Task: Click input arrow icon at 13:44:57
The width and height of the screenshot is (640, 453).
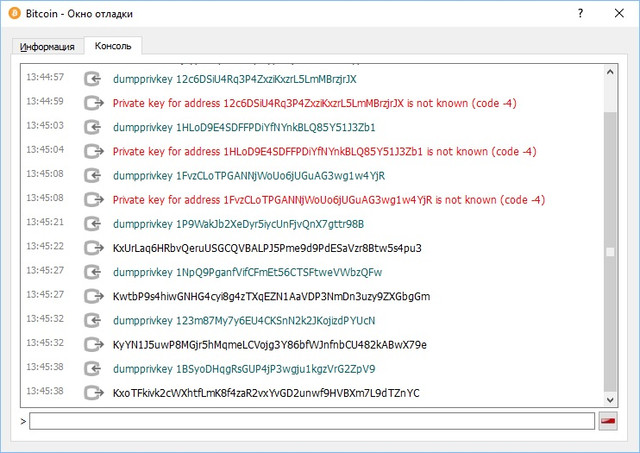Action: click(93, 79)
